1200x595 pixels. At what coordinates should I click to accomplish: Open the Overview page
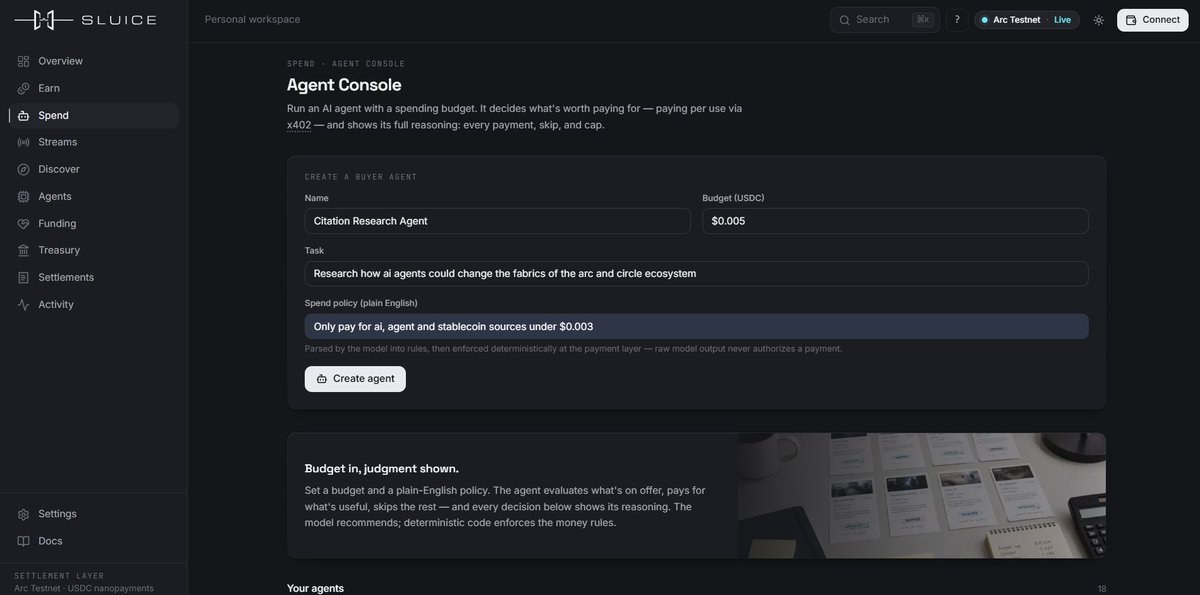[94, 61]
